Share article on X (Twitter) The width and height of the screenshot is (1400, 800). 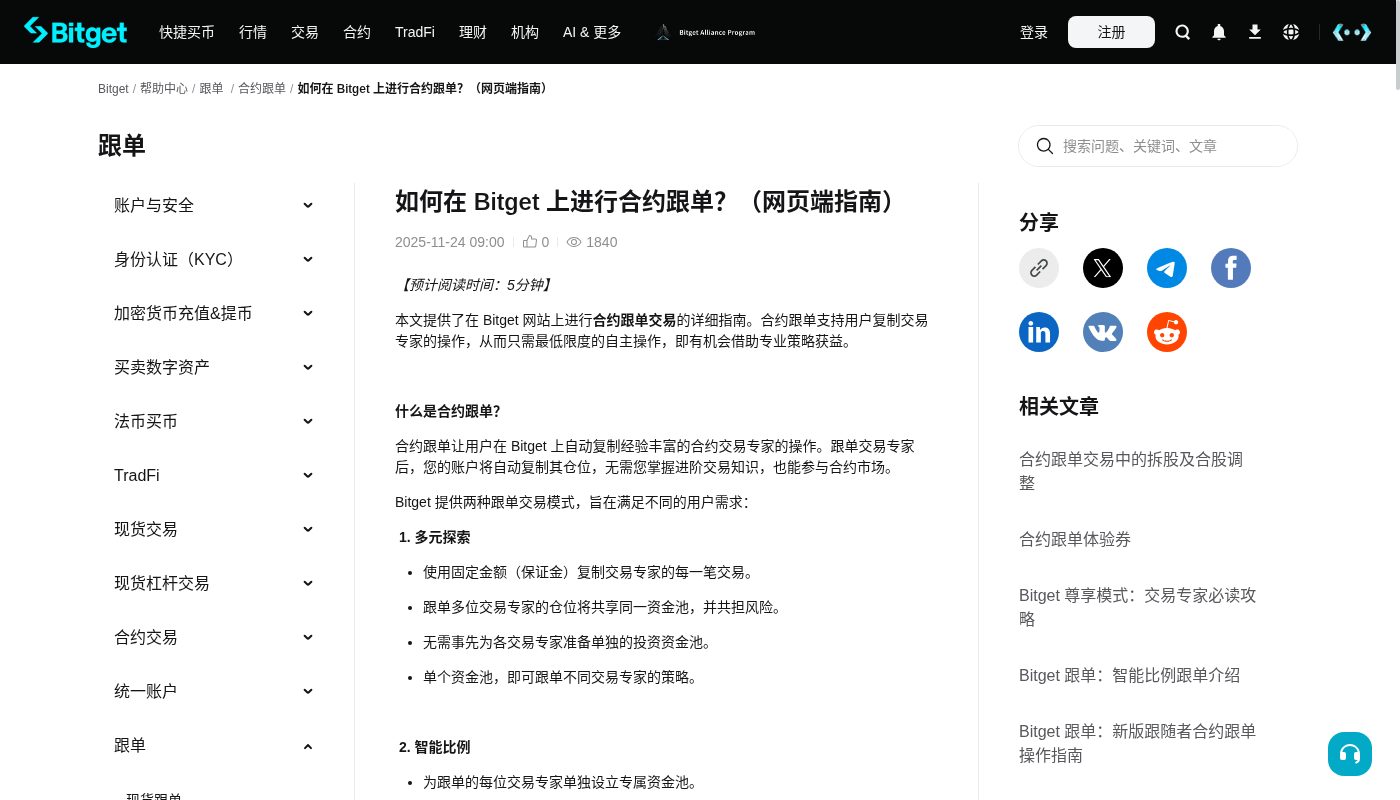point(1103,268)
